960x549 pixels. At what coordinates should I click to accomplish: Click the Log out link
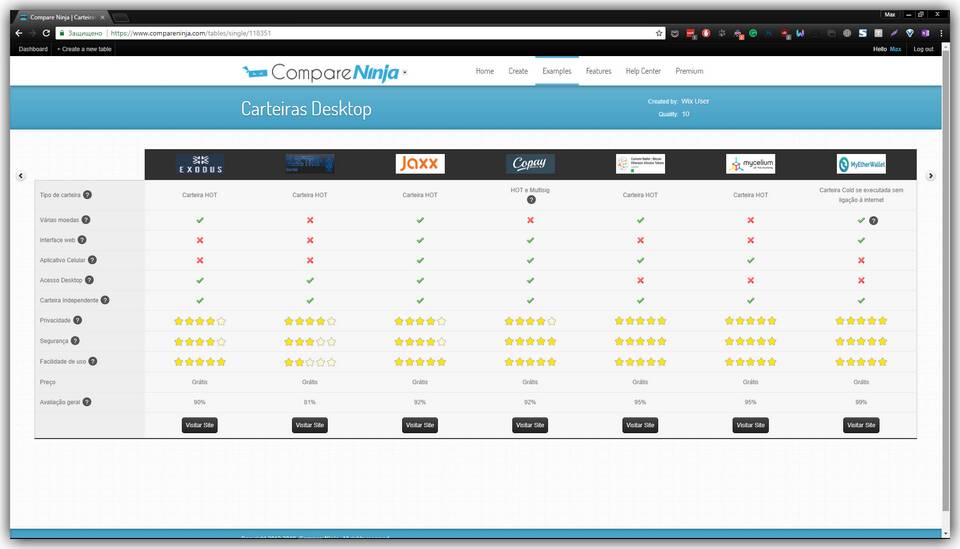[923, 49]
